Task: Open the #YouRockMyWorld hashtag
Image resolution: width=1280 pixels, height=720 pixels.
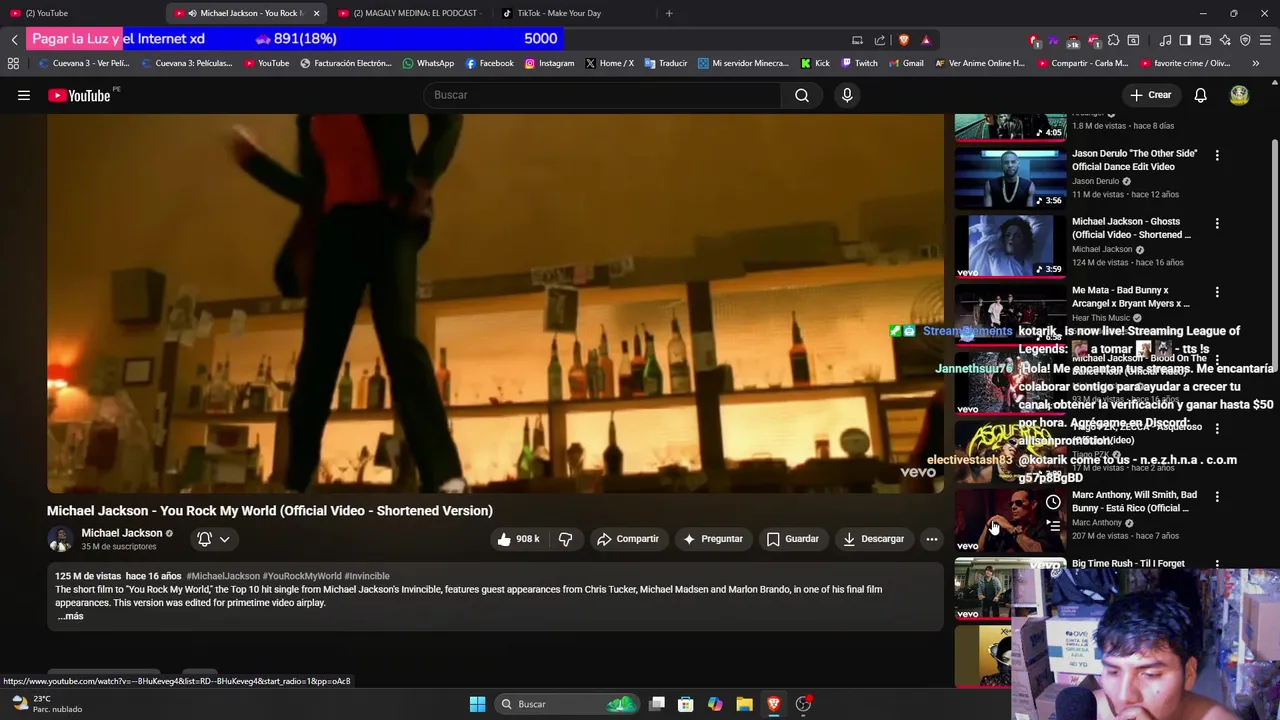Action: pyautogui.click(x=302, y=576)
